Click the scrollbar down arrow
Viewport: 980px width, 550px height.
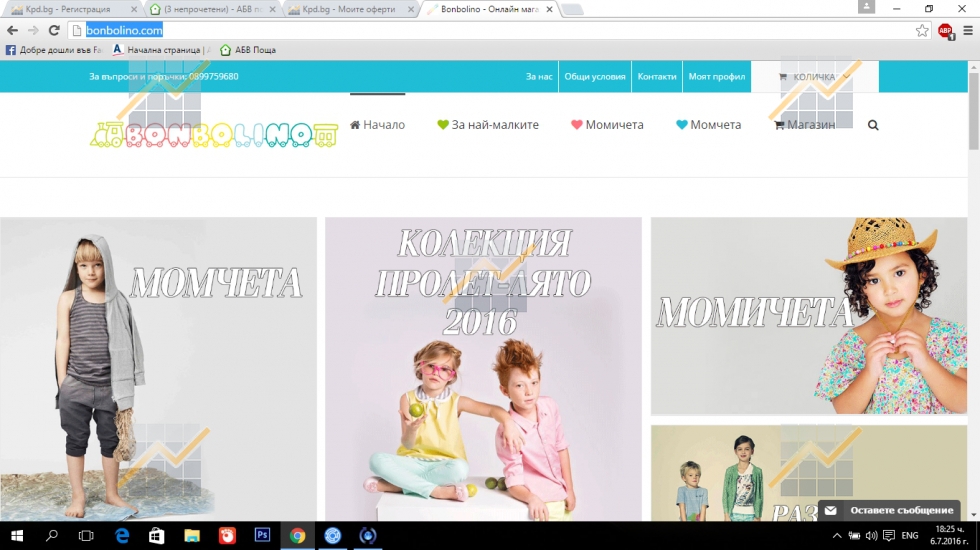coord(974,515)
